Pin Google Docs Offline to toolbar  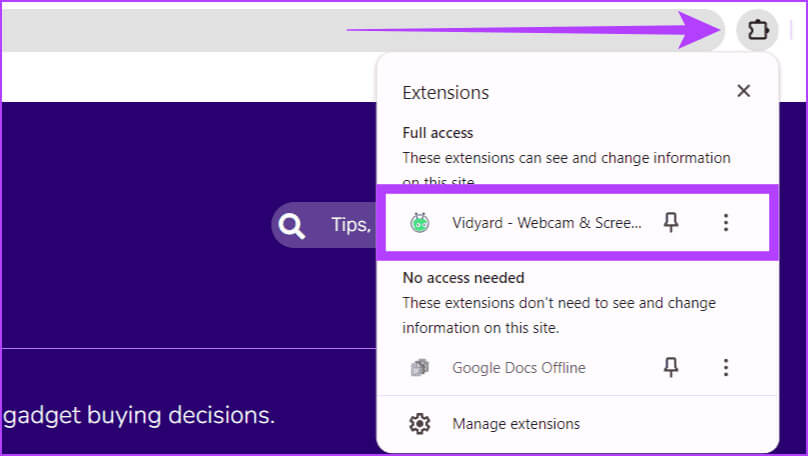coord(670,367)
